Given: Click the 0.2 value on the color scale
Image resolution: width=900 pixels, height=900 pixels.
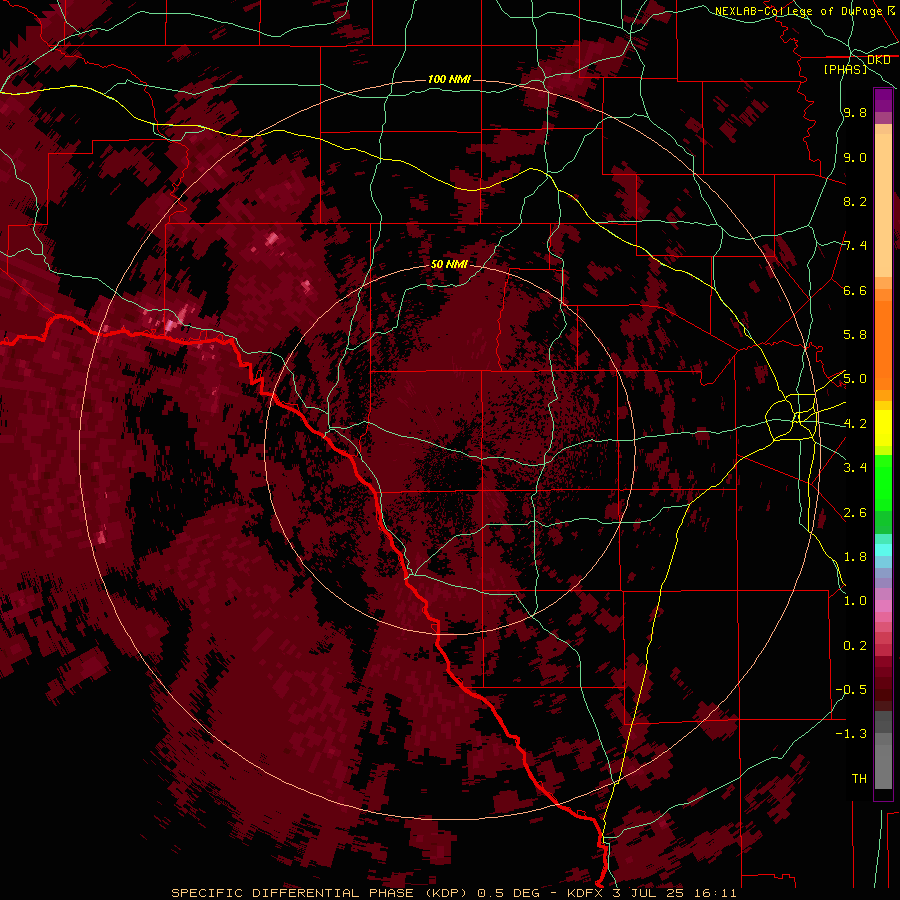Looking at the screenshot, I should 855,645.
